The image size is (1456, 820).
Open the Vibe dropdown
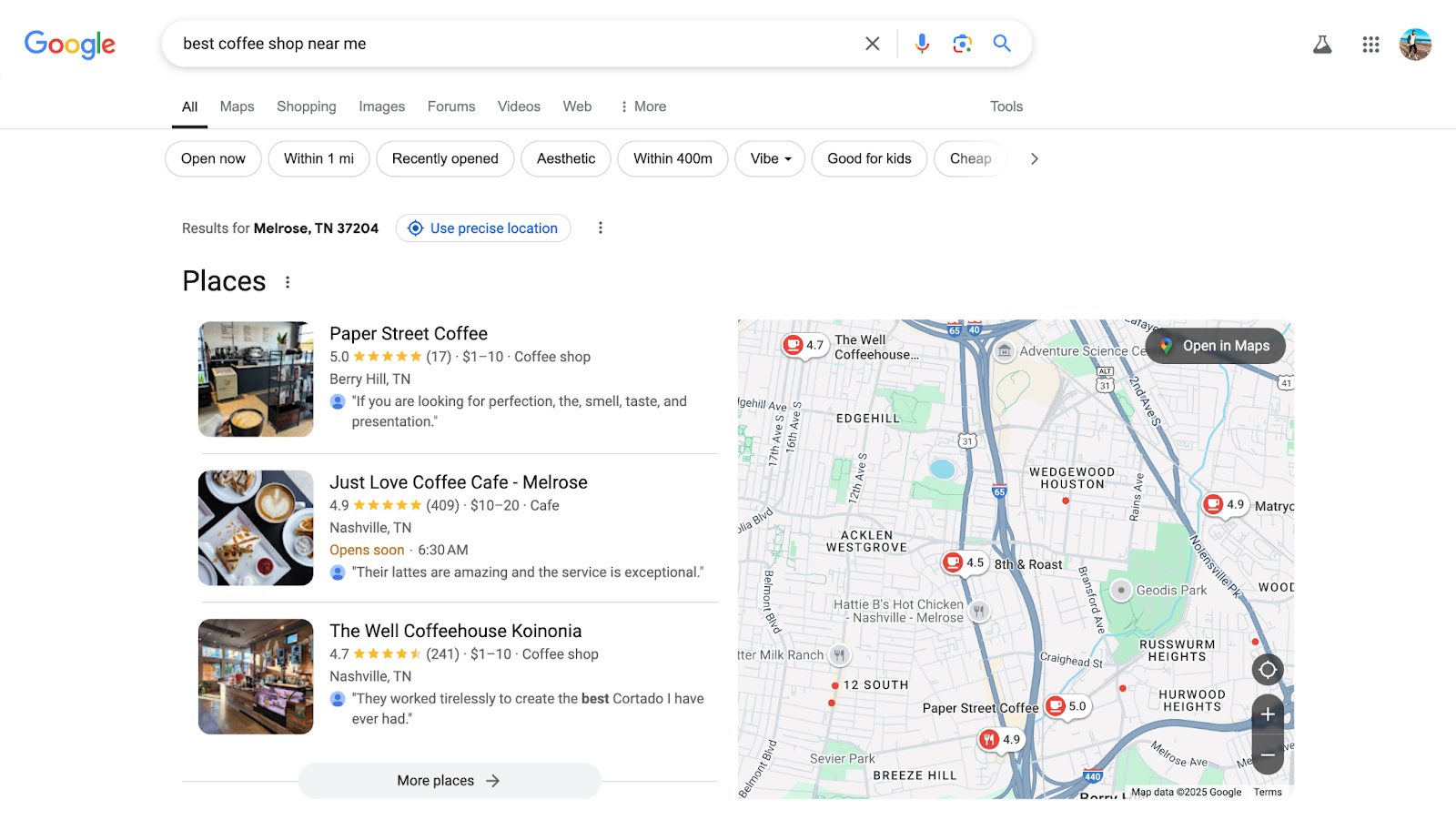[769, 158]
